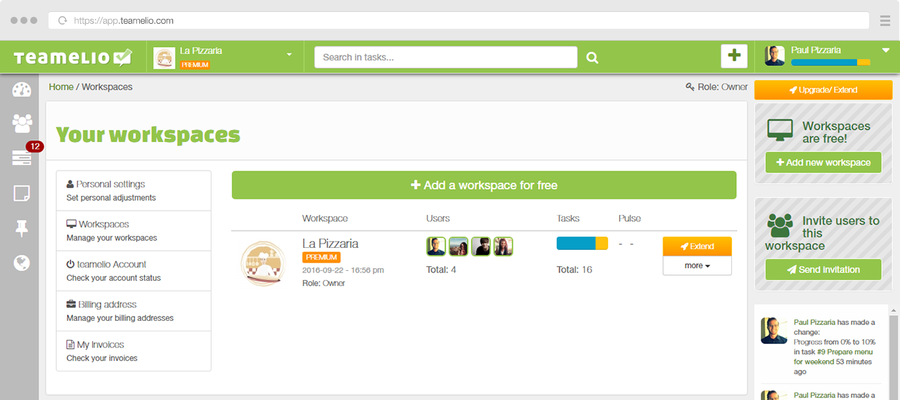Click the search magnifier icon
This screenshot has width=900, height=400.
pos(592,57)
